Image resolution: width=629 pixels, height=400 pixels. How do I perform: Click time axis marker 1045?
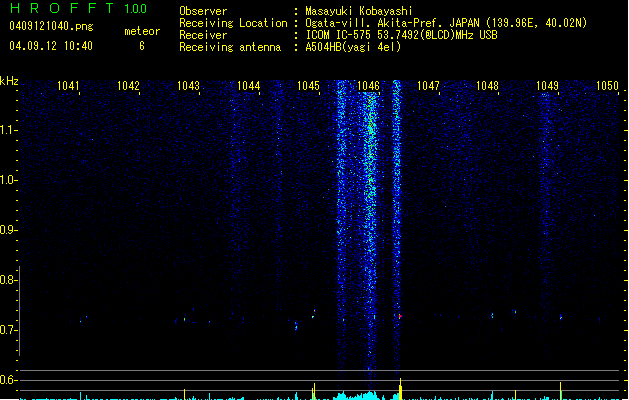pyautogui.click(x=308, y=86)
